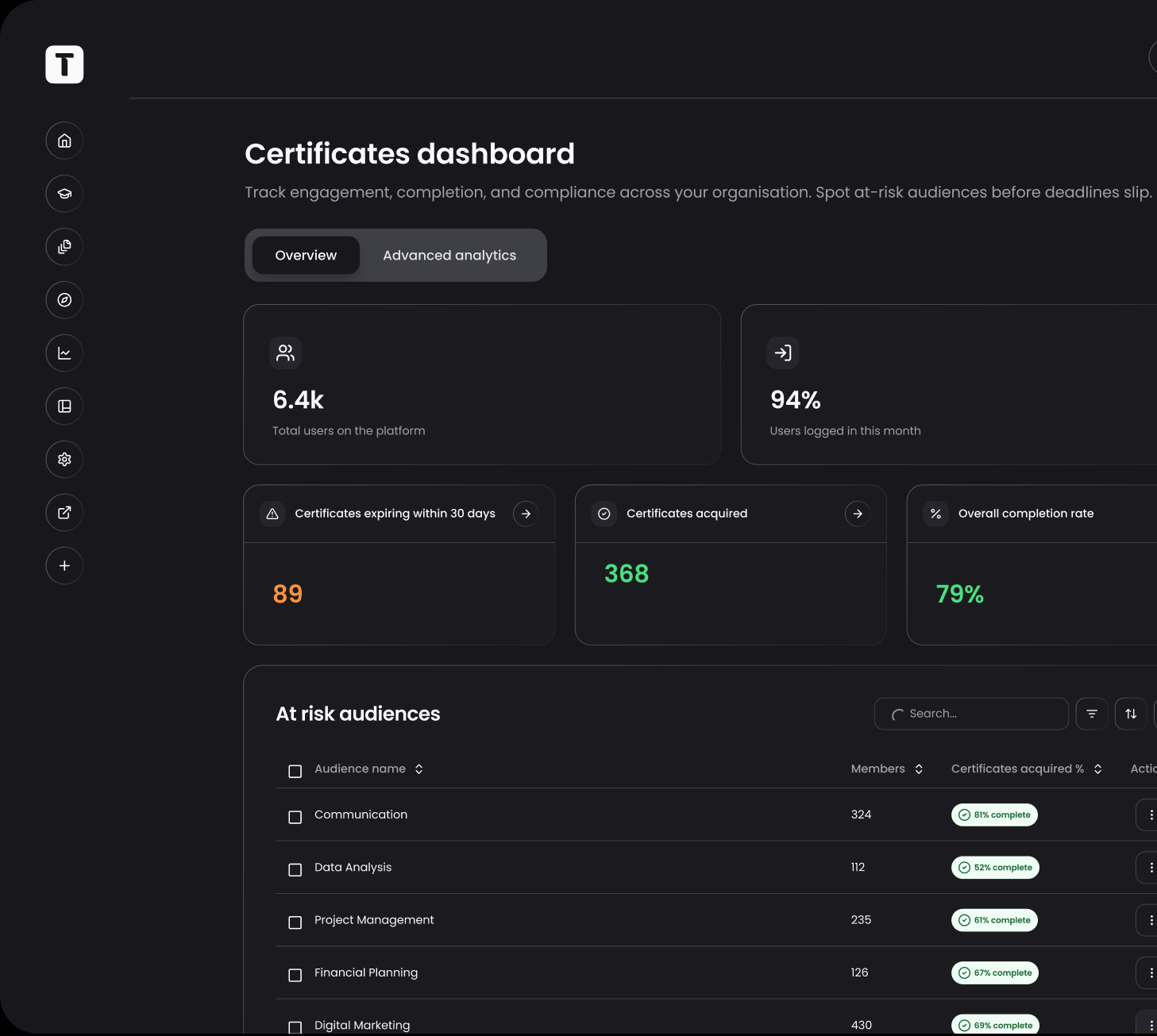Click the 52% complete badge

pyautogui.click(x=995, y=868)
